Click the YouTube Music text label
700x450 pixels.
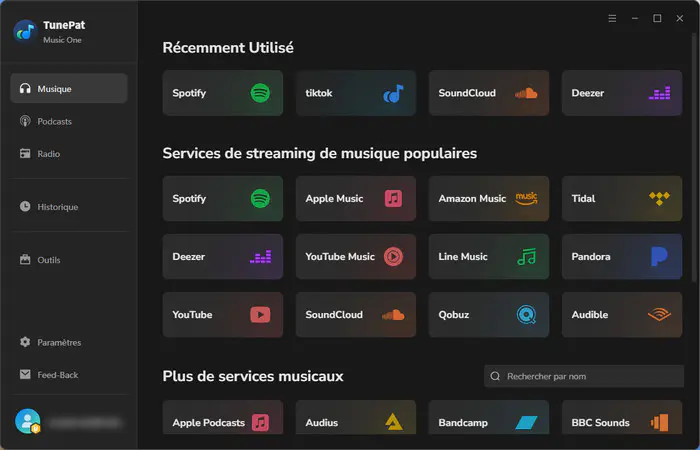pyautogui.click(x=340, y=257)
